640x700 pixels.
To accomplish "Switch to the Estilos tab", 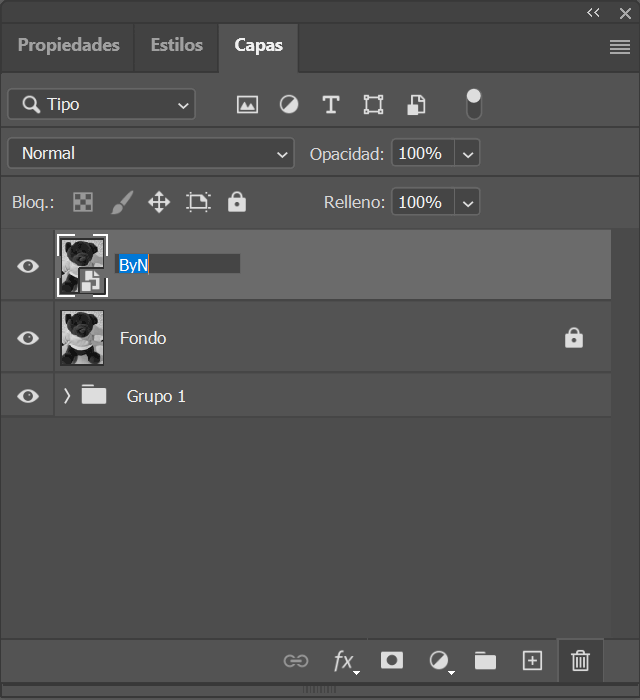I will pyautogui.click(x=176, y=45).
